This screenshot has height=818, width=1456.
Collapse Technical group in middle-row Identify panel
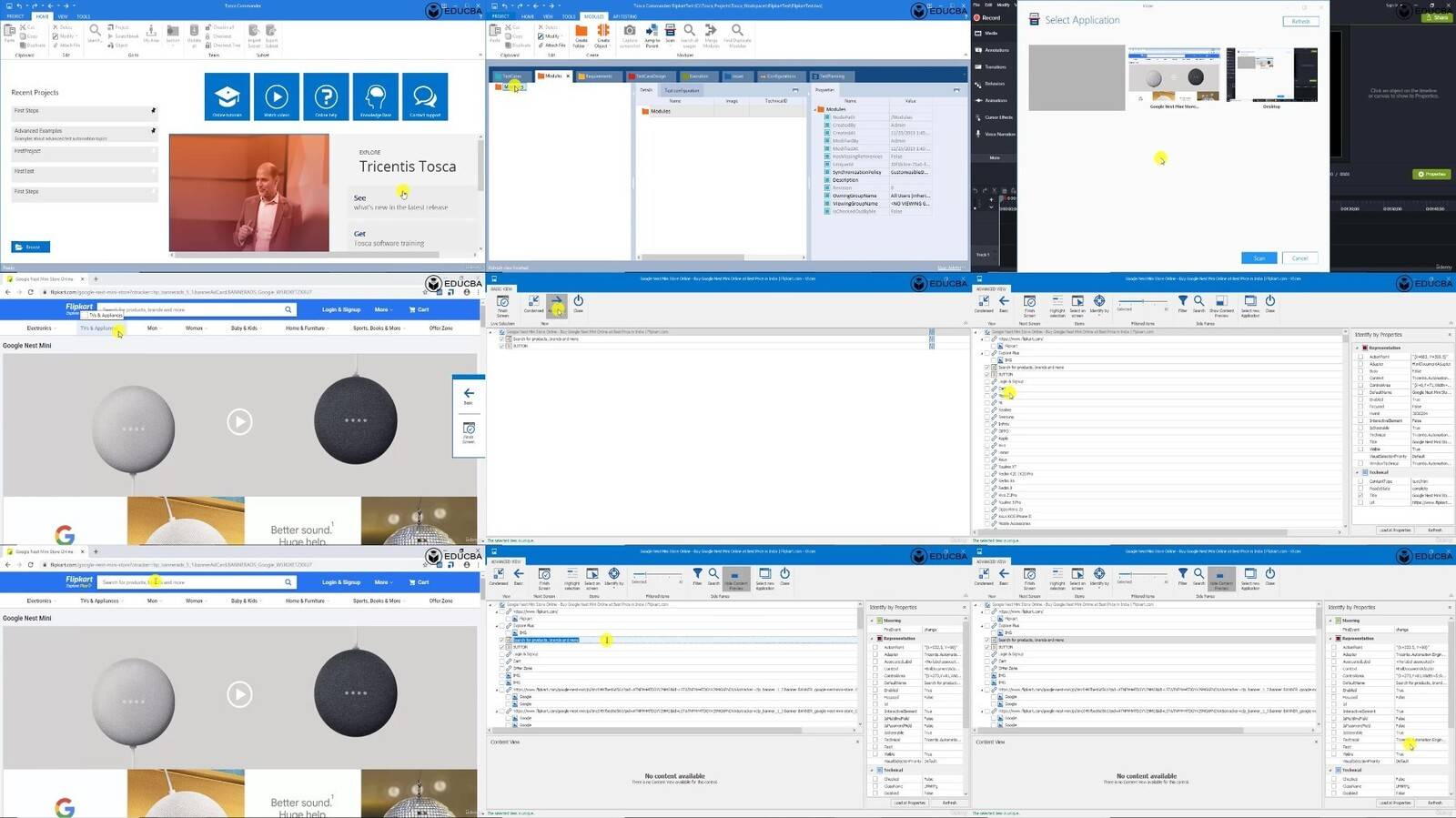(x=1358, y=472)
